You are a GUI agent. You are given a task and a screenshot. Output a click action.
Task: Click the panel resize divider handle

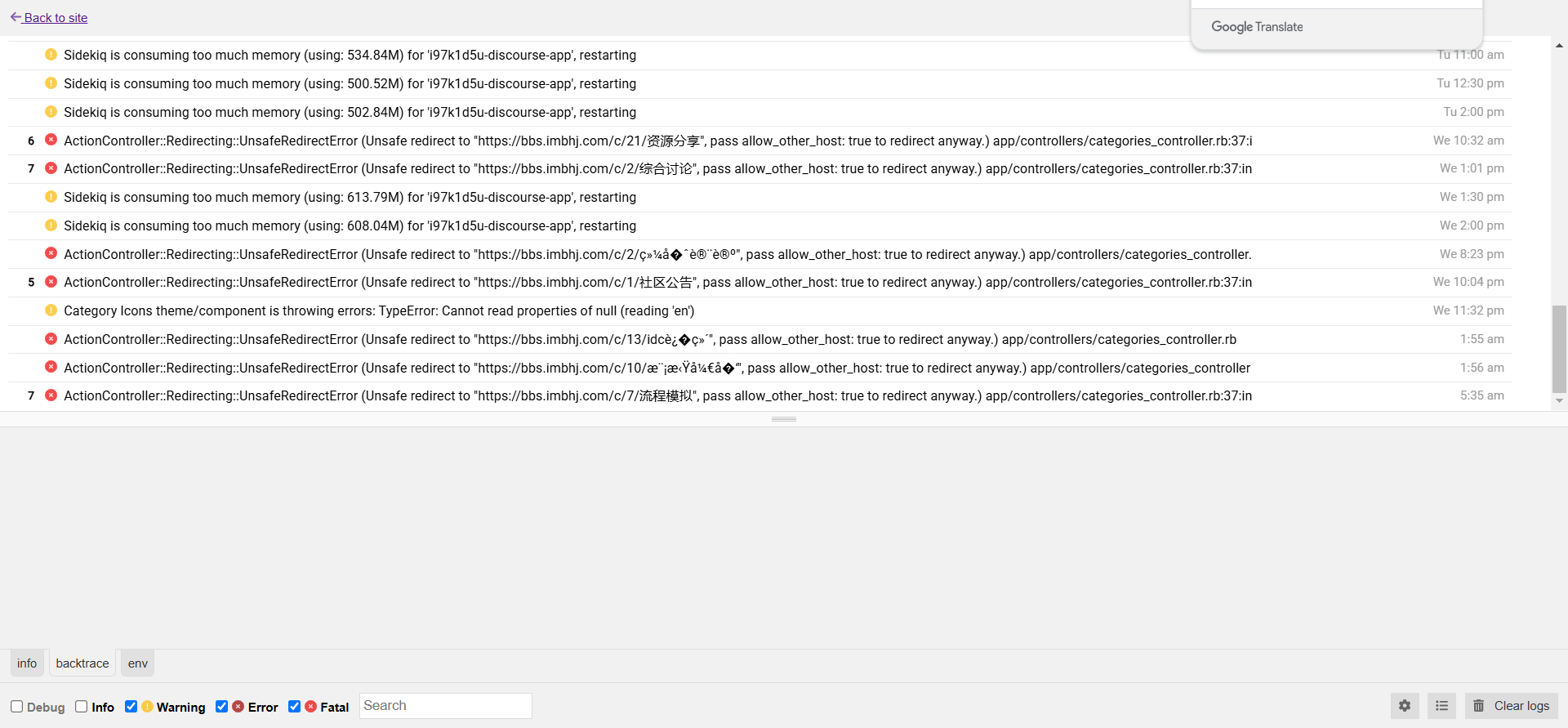[x=784, y=419]
